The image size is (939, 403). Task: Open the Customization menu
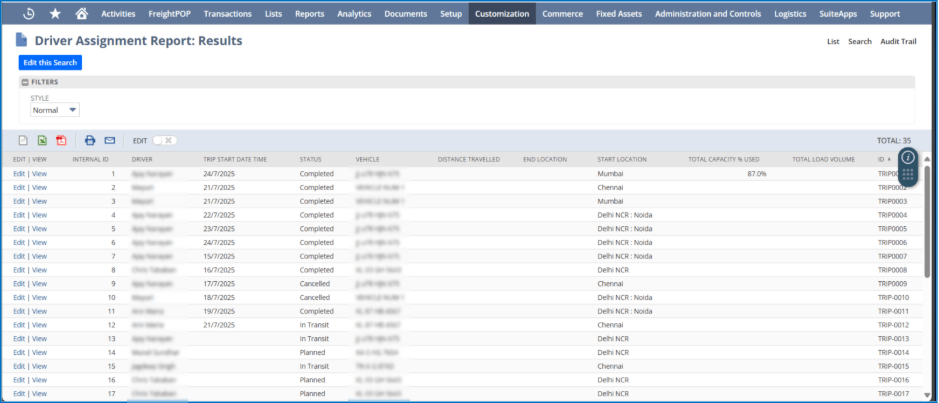503,14
